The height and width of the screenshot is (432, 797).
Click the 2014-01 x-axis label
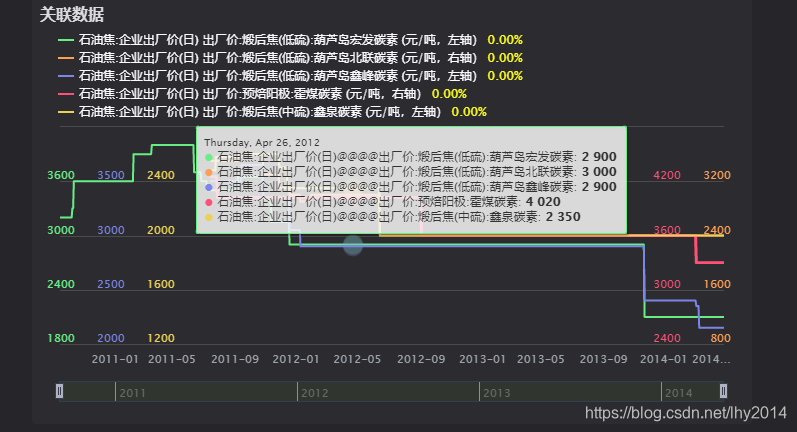tap(663, 359)
